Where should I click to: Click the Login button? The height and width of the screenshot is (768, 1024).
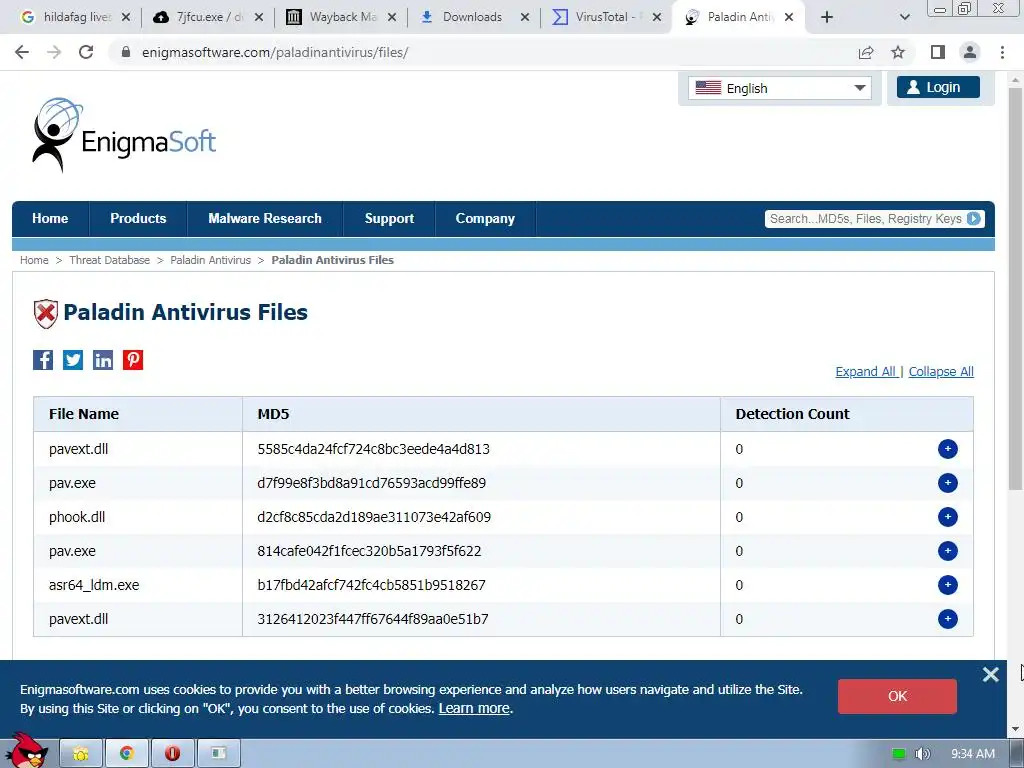point(938,88)
